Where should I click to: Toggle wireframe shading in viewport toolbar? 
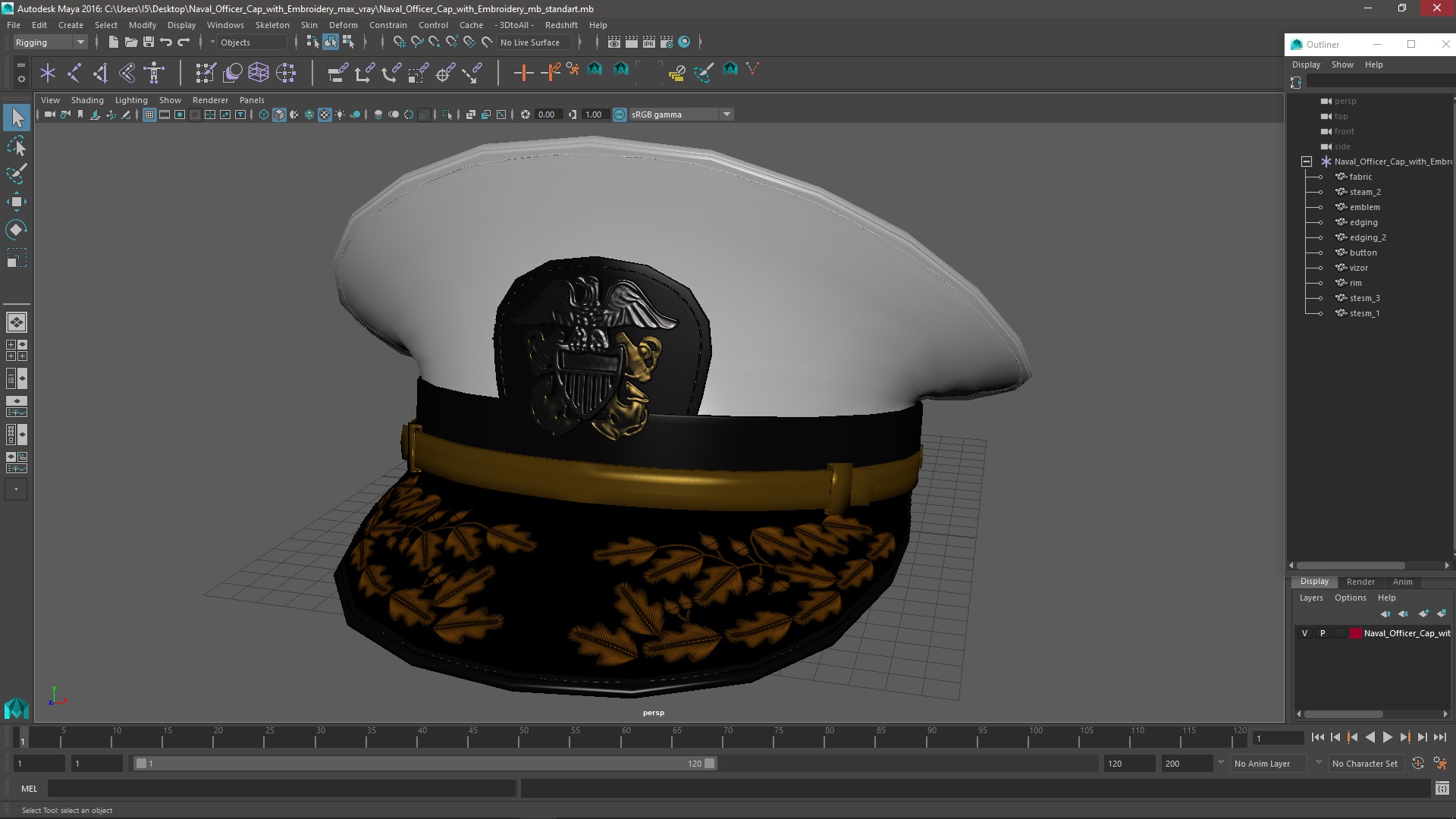[264, 115]
